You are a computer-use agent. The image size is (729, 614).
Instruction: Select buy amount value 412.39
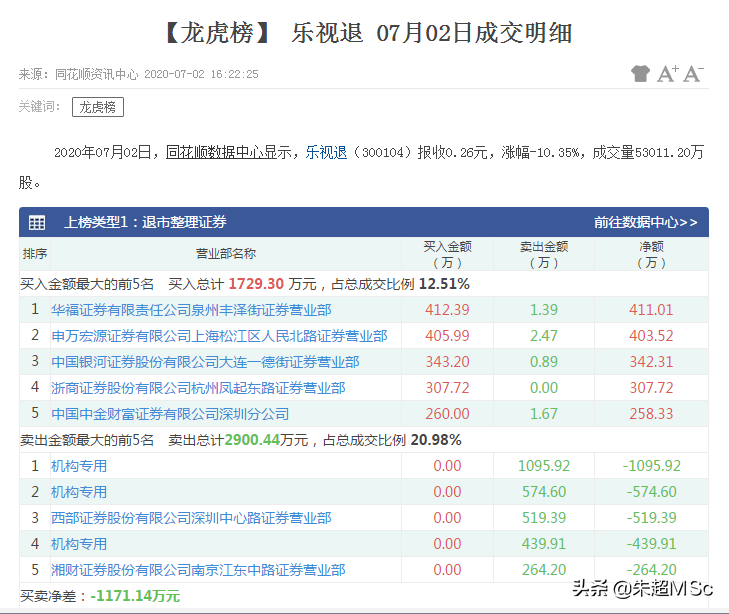pos(447,310)
